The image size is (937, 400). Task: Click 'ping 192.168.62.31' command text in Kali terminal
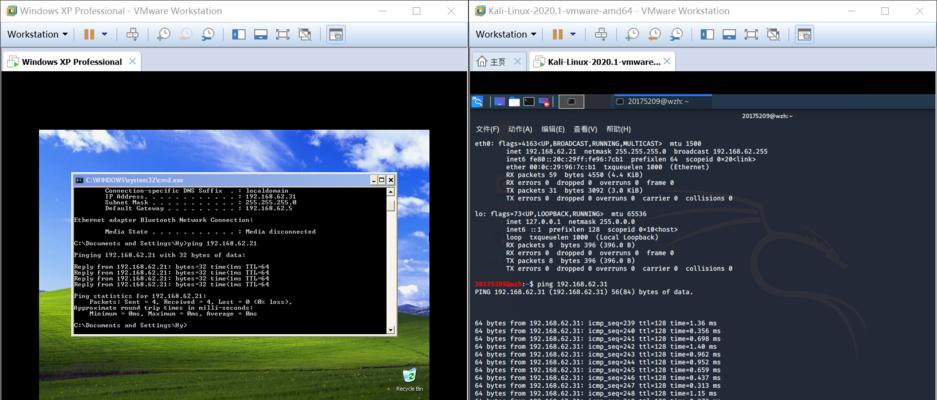click(x=572, y=284)
